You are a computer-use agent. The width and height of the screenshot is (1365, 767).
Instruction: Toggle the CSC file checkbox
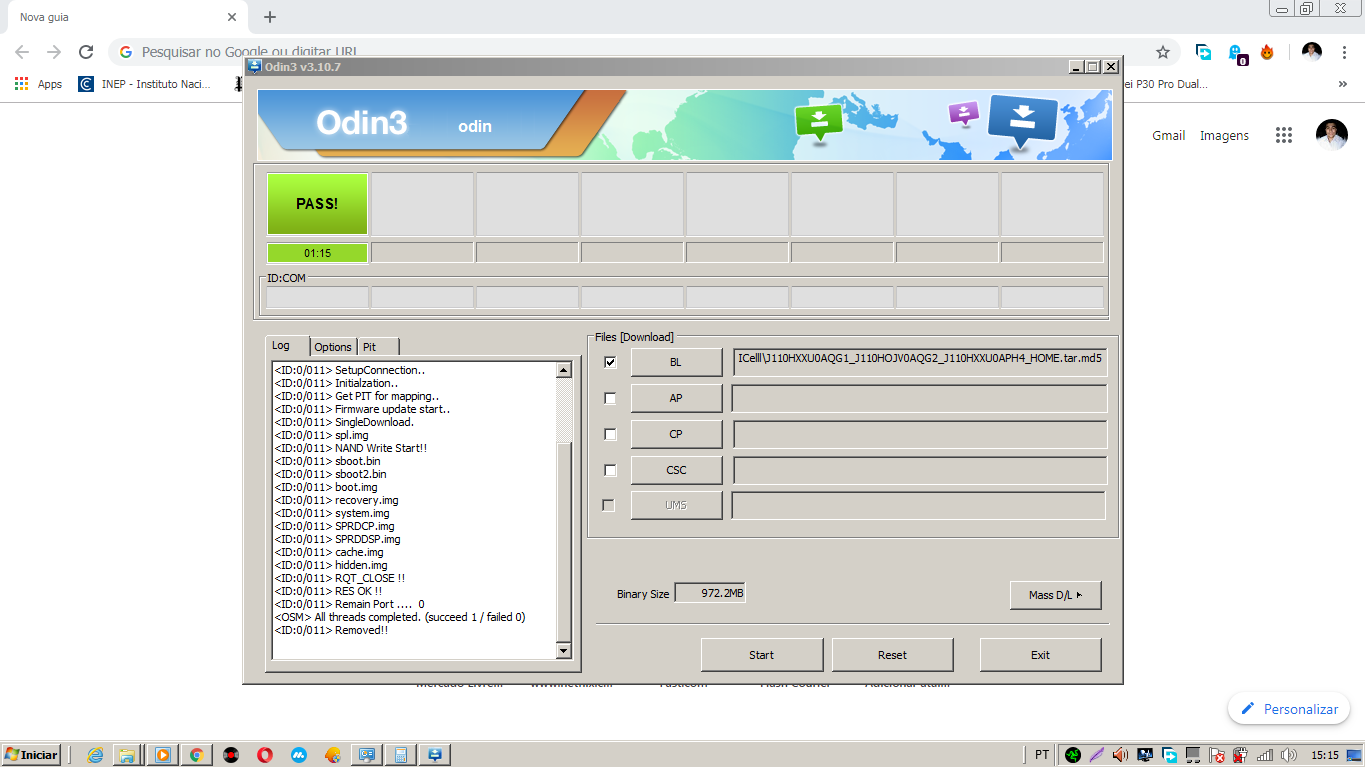[x=610, y=470]
